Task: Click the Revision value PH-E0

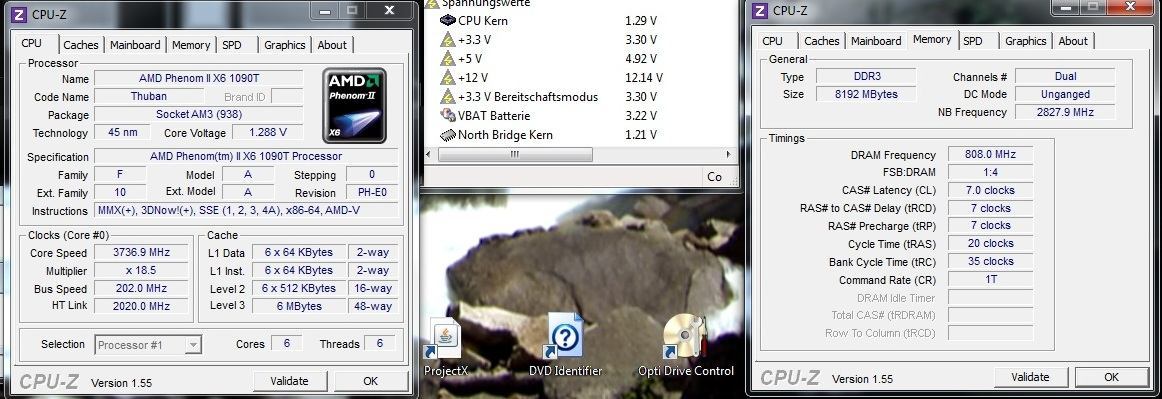Action: point(371,193)
